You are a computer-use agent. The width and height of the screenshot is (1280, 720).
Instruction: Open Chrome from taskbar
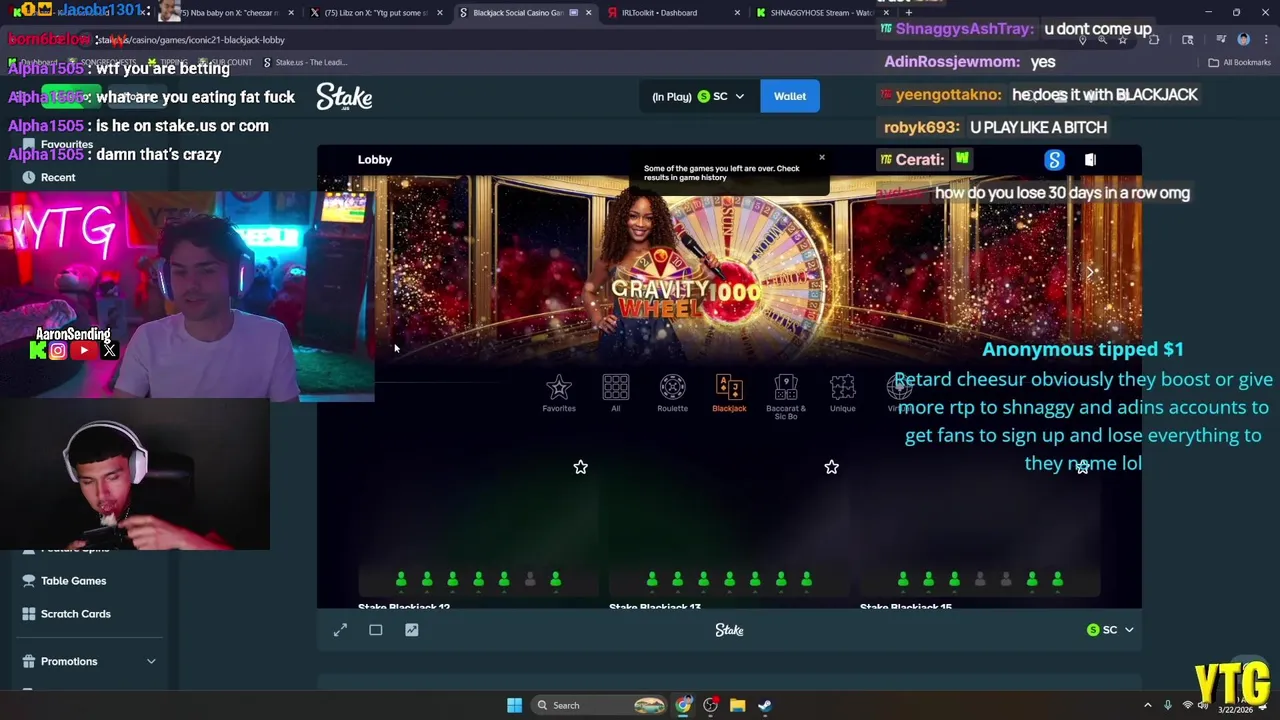pyautogui.click(x=683, y=705)
